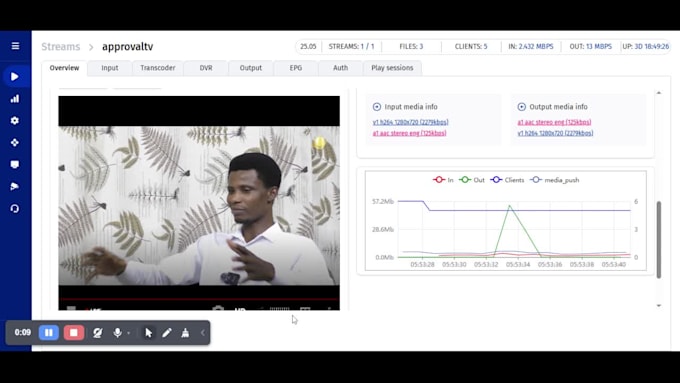Toggle the Out series in chart legend
This screenshot has width=680, height=383.
coord(472,180)
